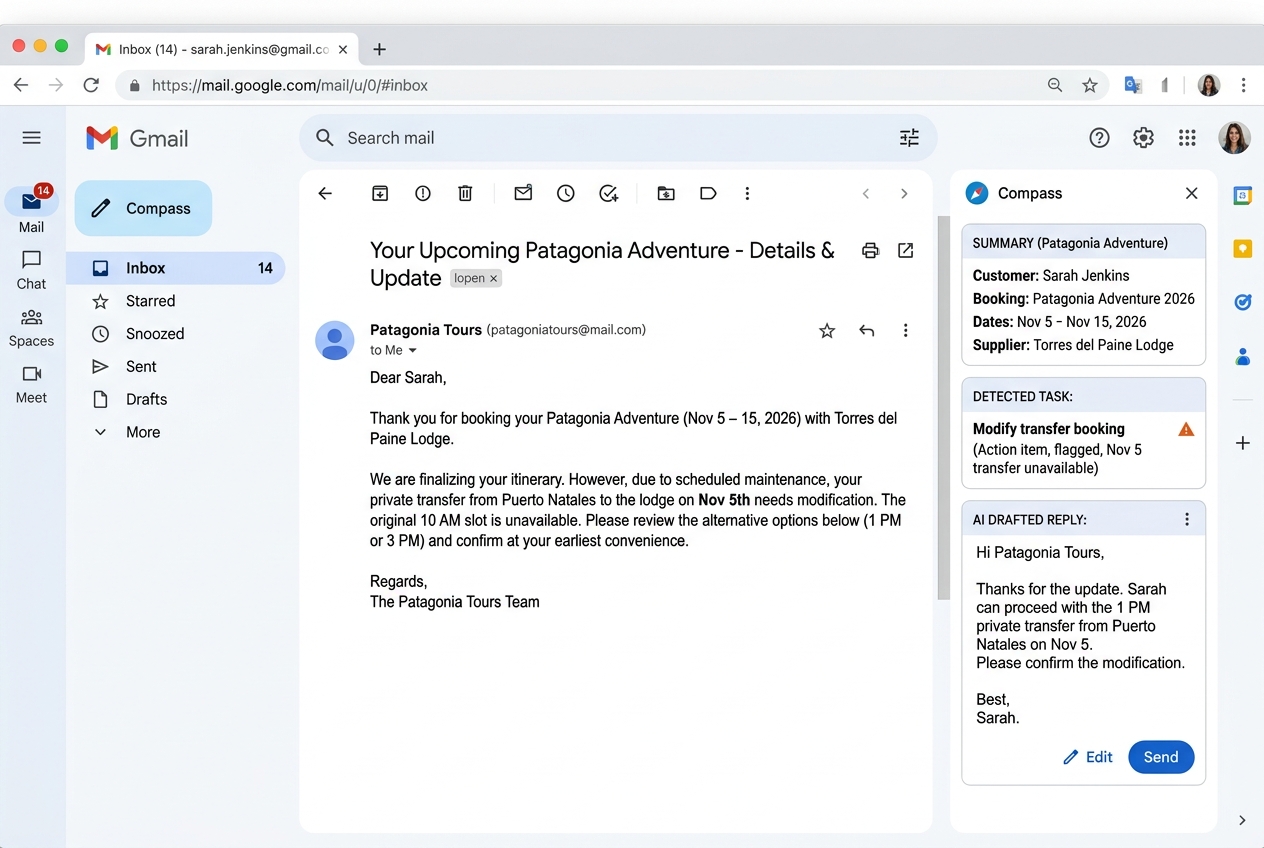This screenshot has width=1264, height=848.
Task: Open the email in a new window
Action: click(906, 251)
